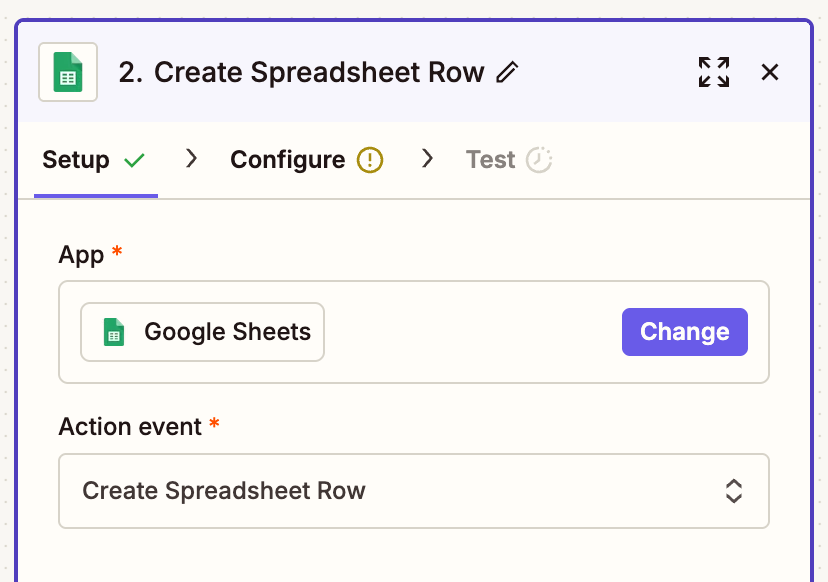This screenshot has height=582, width=828.
Task: Click the step title "2. Create Spreadsheet Row"
Action: 301,72
